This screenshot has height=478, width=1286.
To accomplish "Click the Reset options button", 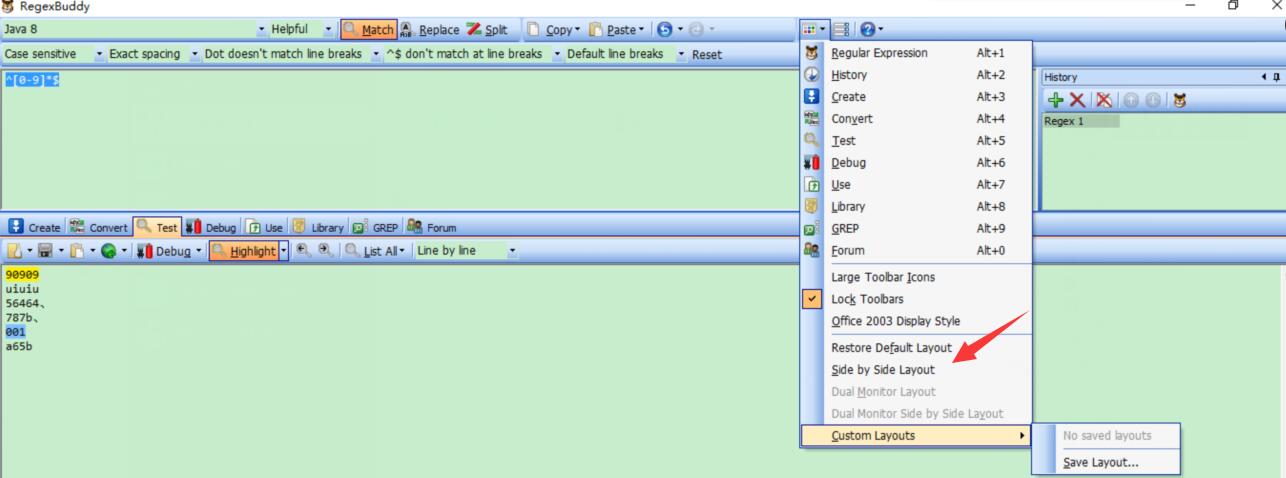I will click(x=707, y=54).
